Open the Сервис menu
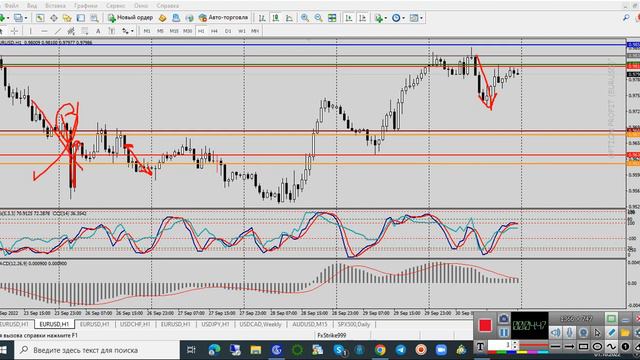The height and width of the screenshot is (360, 640). (x=116, y=6)
